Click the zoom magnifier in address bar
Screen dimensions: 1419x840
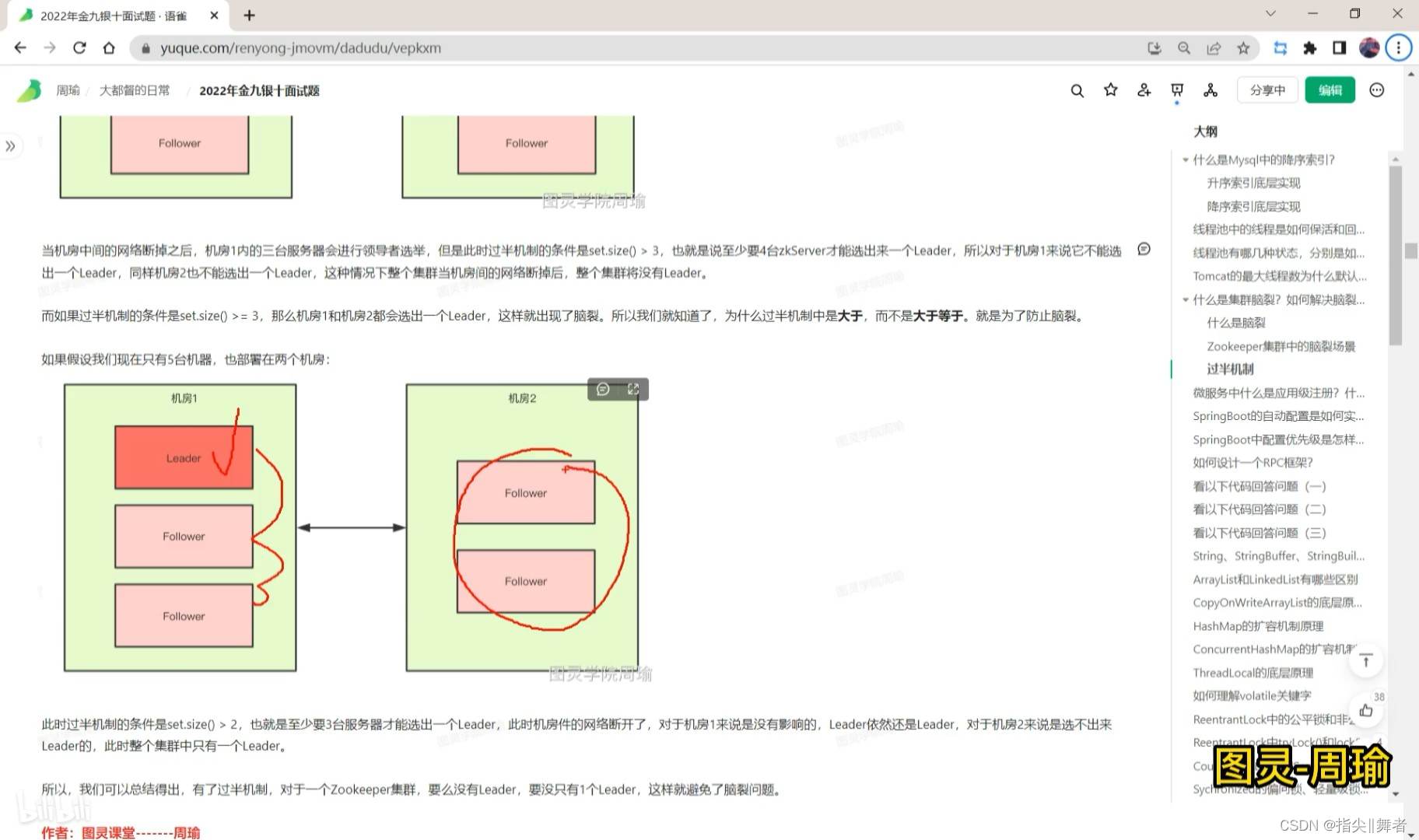(x=1184, y=48)
